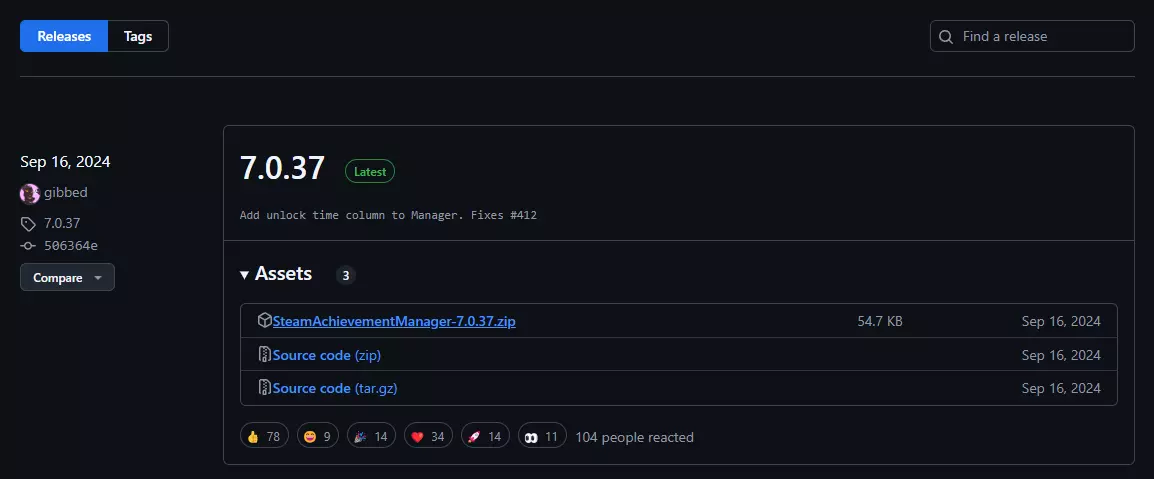Click the Sep 16, 2024 release date in sidebar
This screenshot has height=479, width=1154.
pos(66,162)
